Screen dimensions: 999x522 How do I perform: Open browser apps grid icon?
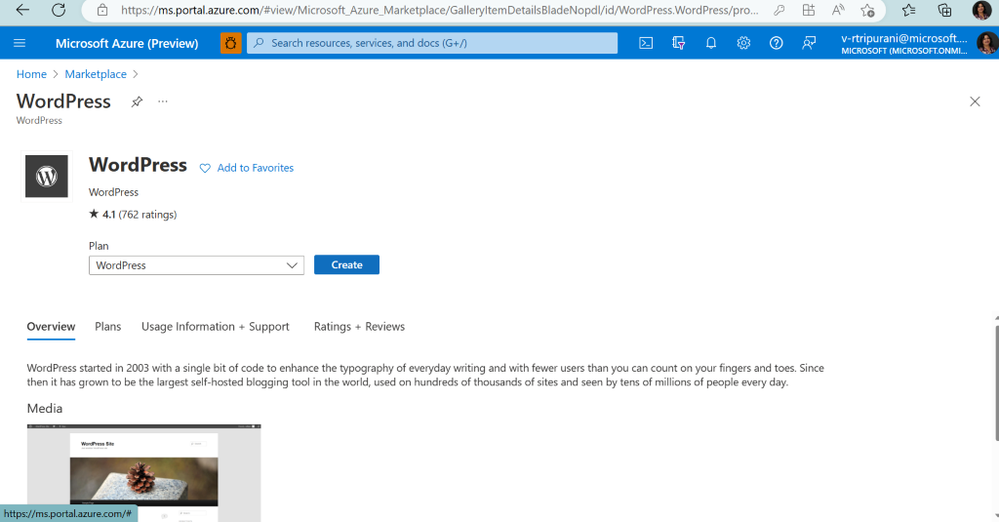(x=809, y=10)
